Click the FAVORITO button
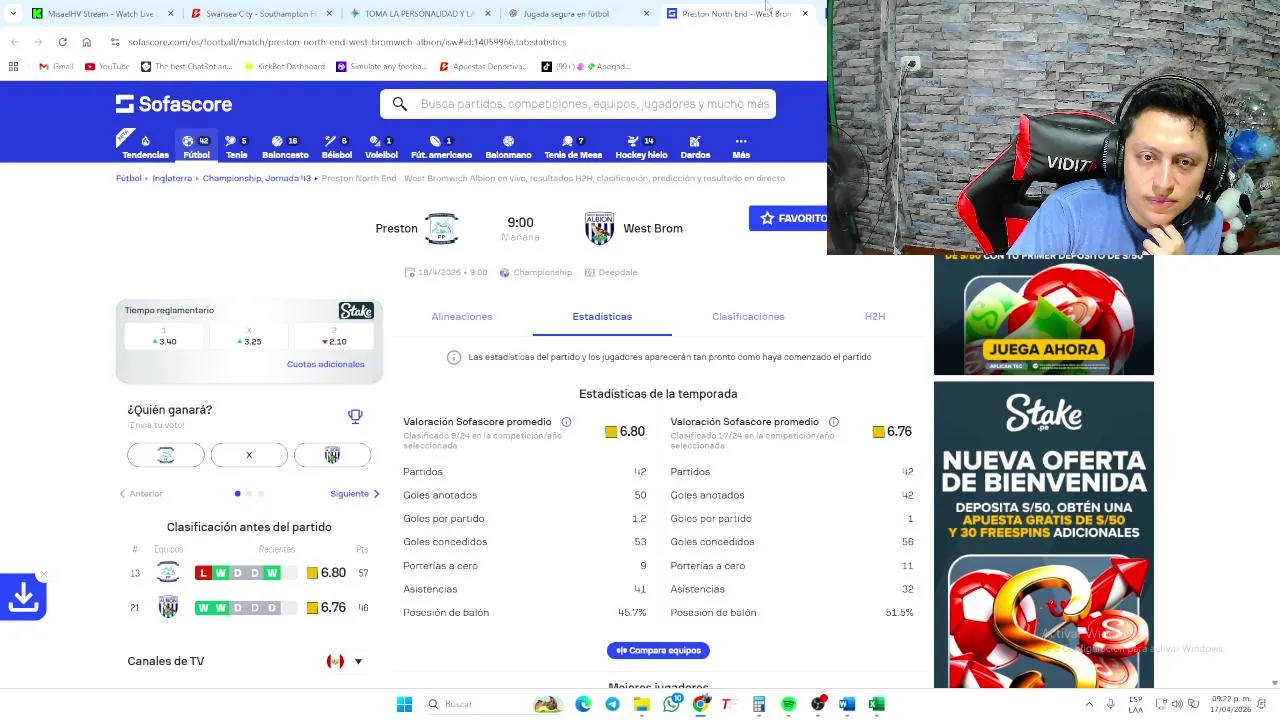The width and height of the screenshot is (1280, 720). point(790,218)
